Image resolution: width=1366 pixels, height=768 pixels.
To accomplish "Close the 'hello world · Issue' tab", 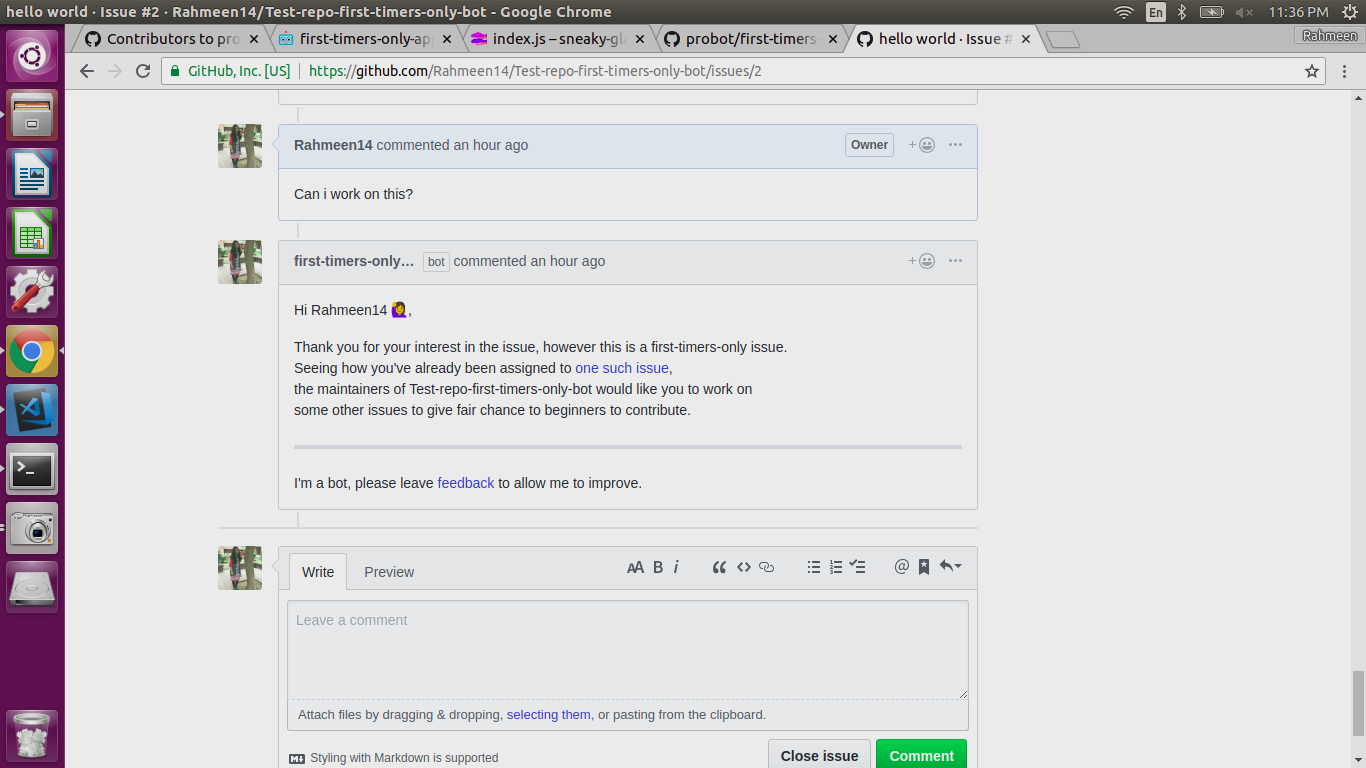I will click(1026, 39).
